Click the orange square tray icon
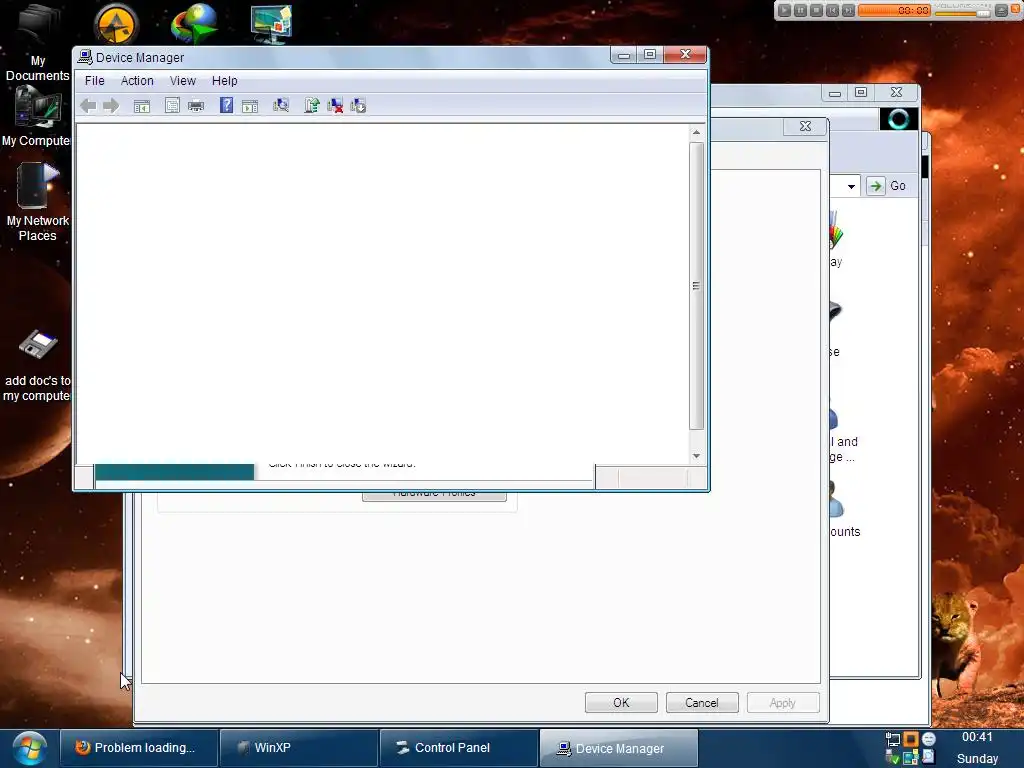The height and width of the screenshot is (768, 1024). click(x=910, y=739)
